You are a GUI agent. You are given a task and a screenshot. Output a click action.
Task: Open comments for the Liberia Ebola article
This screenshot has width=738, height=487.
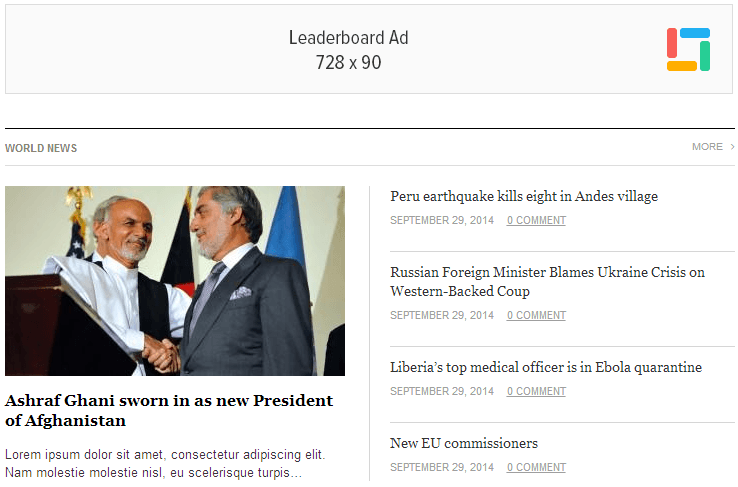pos(536,391)
